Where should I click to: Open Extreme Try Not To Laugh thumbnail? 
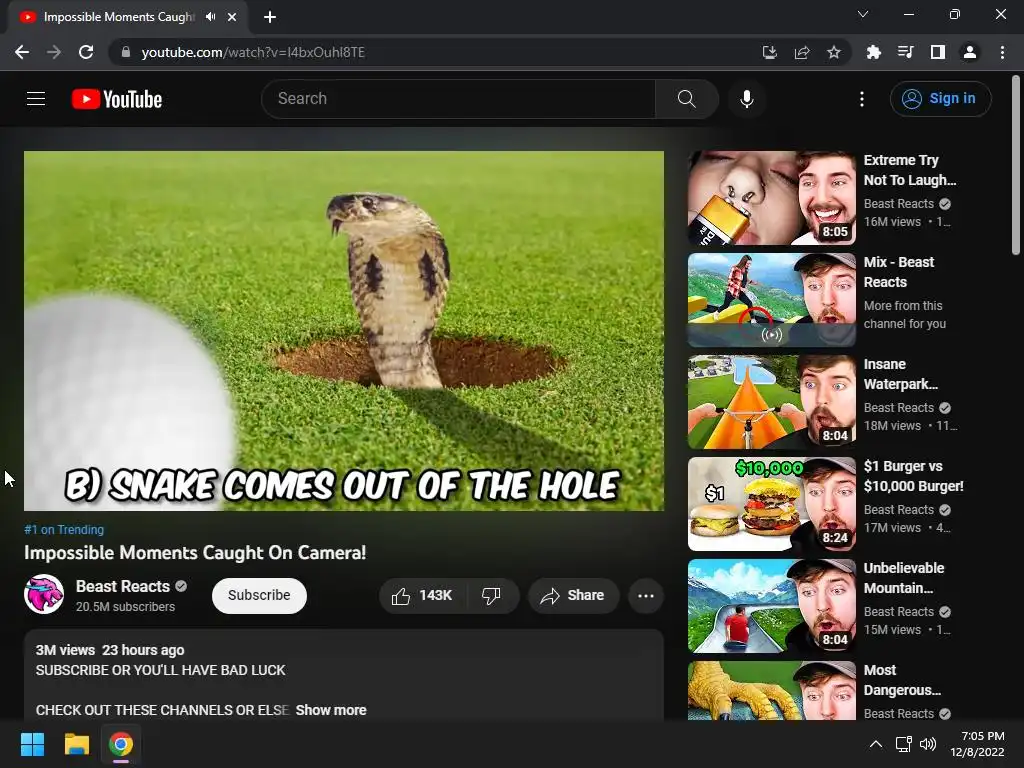(772, 199)
